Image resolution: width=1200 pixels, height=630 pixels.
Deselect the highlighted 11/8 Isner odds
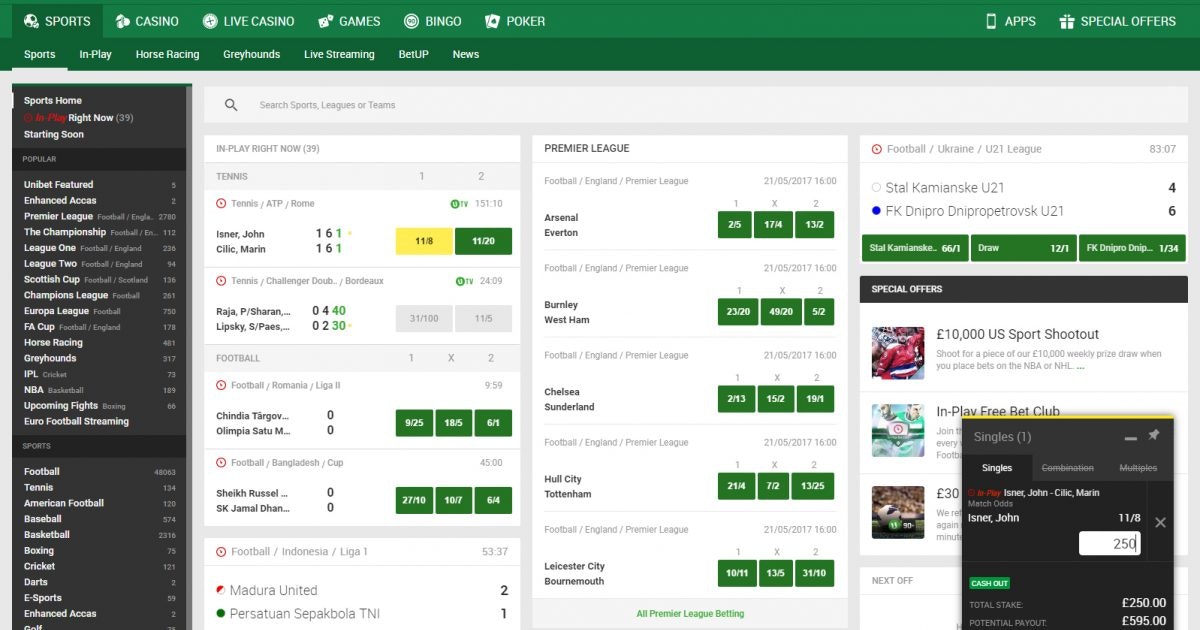(424, 241)
